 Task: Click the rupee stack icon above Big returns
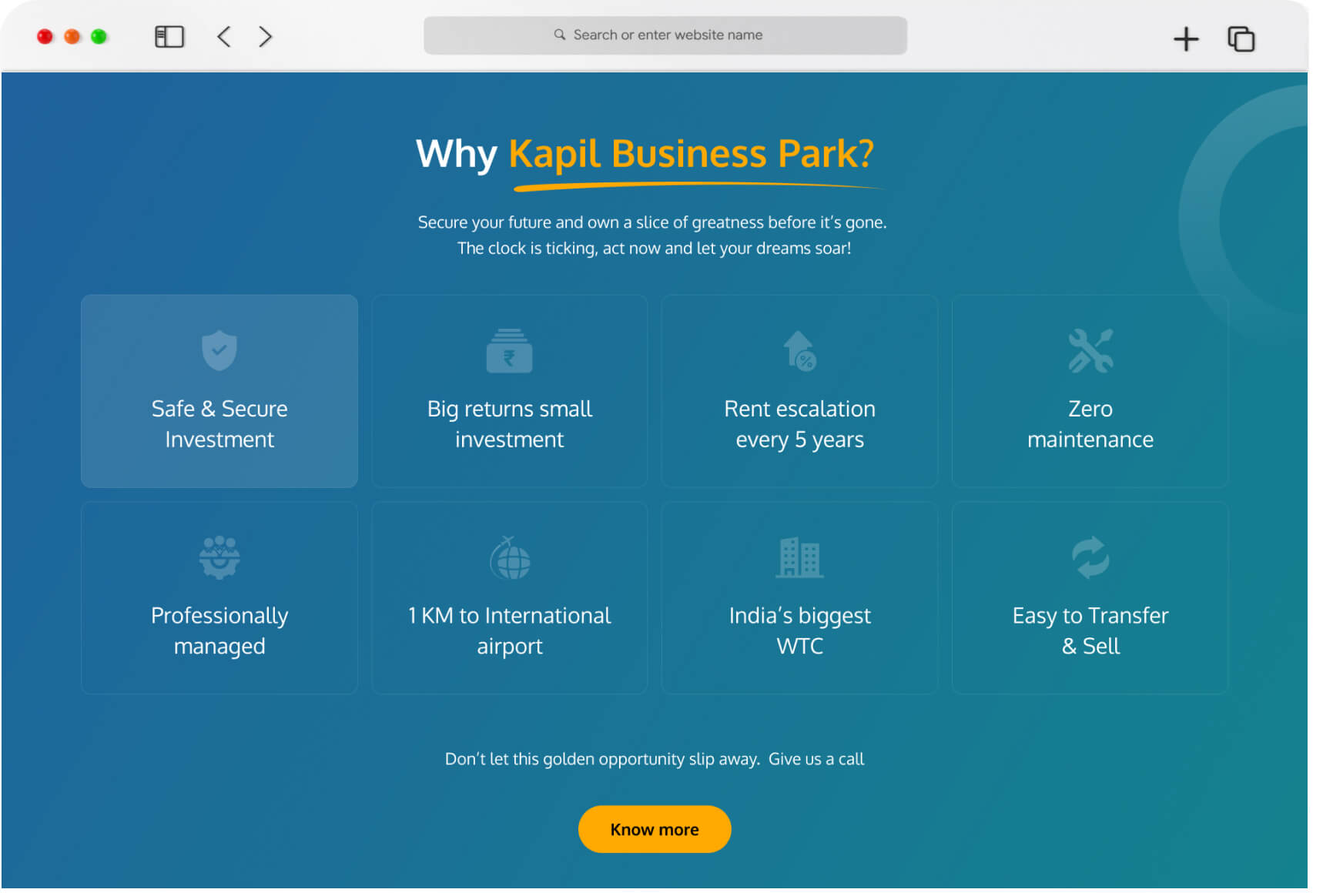(x=509, y=351)
